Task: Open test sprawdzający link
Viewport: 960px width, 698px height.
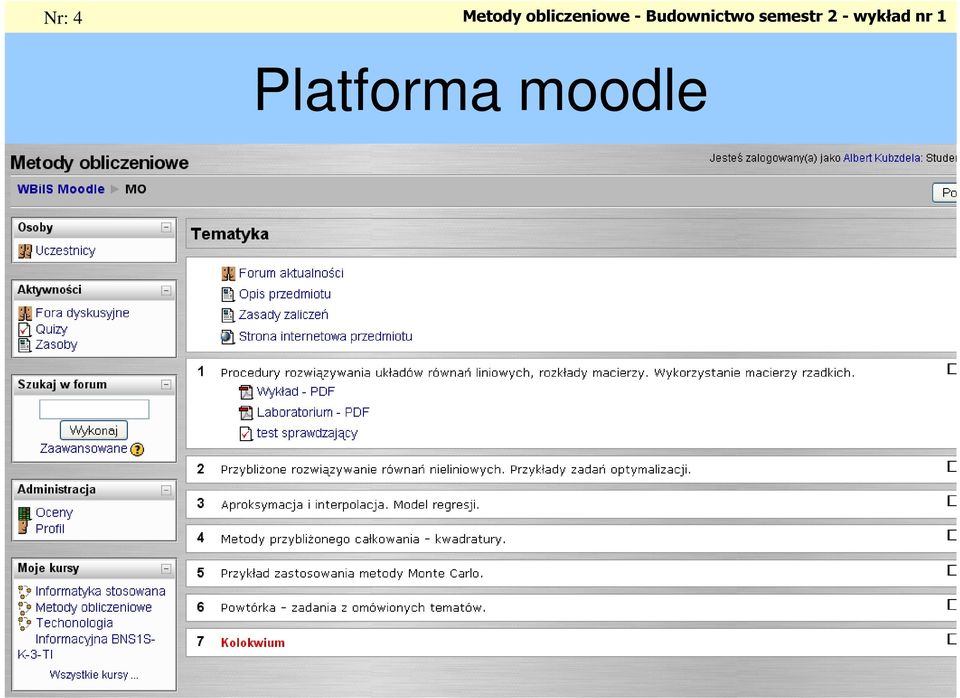Action: [x=307, y=433]
